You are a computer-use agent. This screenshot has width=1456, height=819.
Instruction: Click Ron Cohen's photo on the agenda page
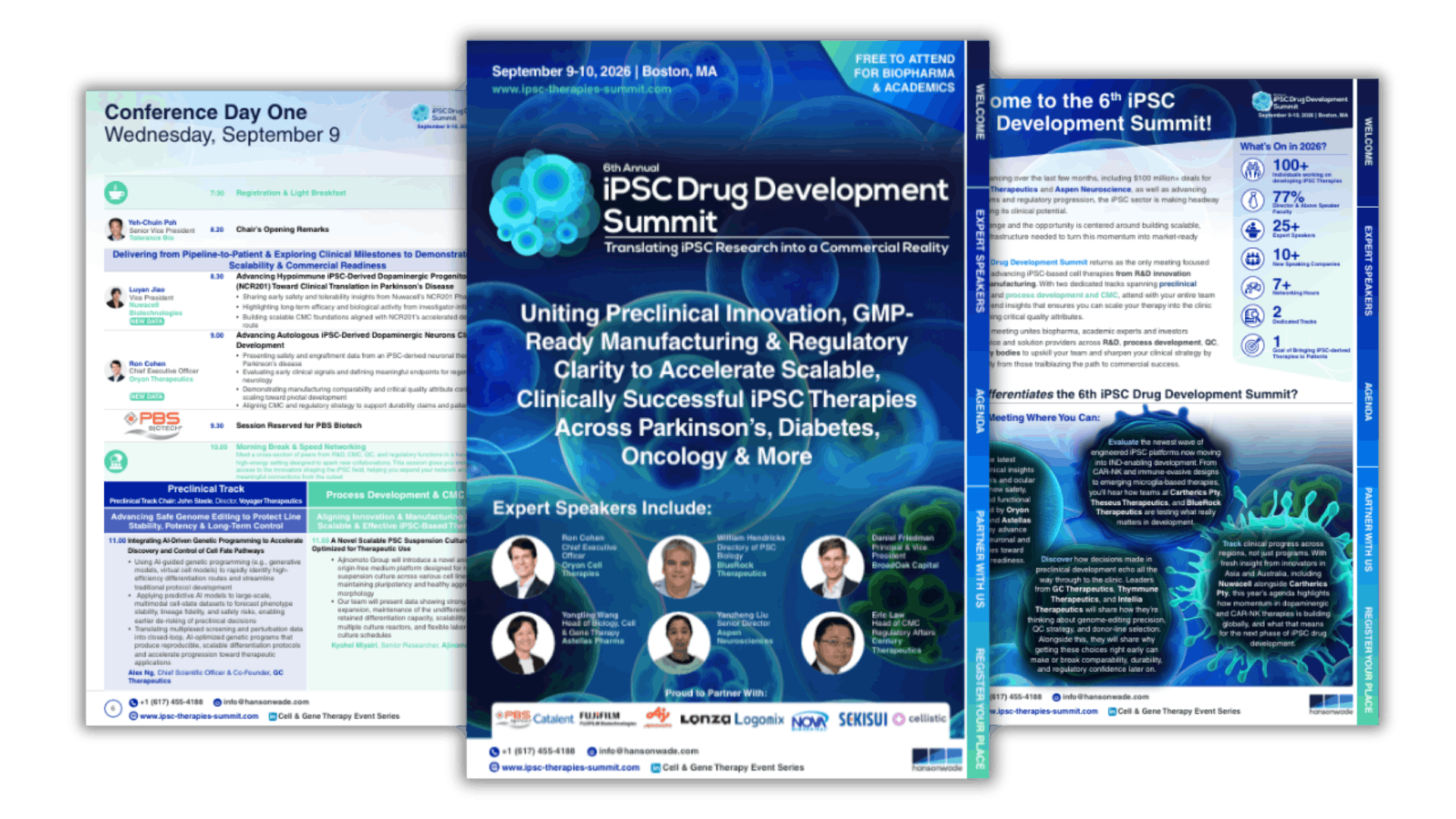115,371
